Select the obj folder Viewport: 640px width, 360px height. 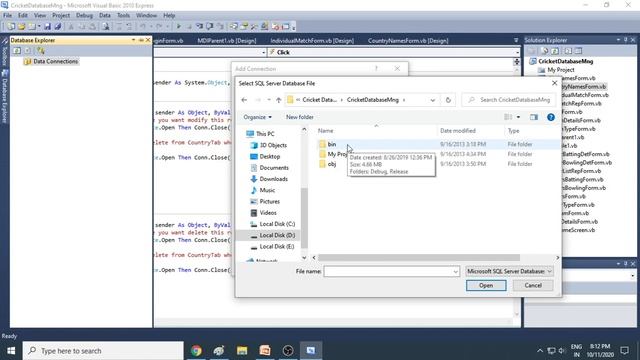(332, 164)
